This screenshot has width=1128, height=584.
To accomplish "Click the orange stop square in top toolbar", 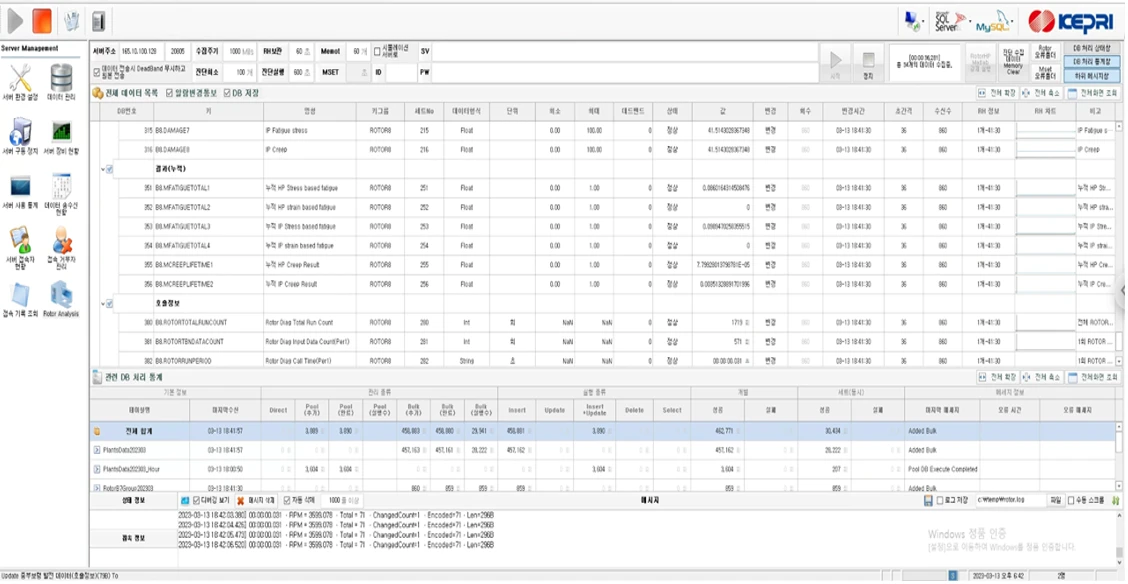I will (42, 21).
